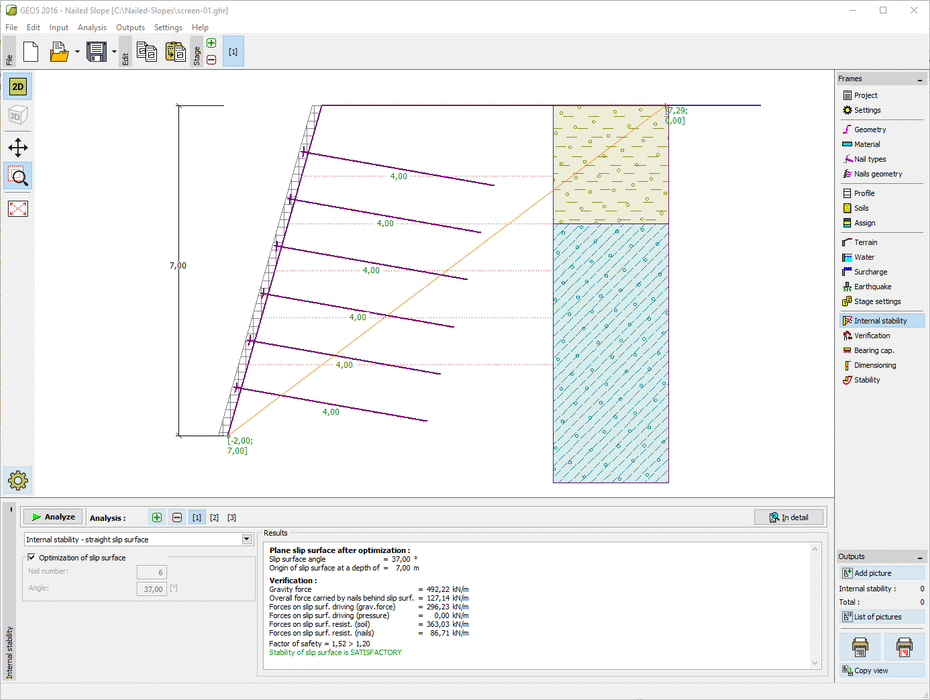
Task: Select the 2D view button
Action: click(18, 87)
